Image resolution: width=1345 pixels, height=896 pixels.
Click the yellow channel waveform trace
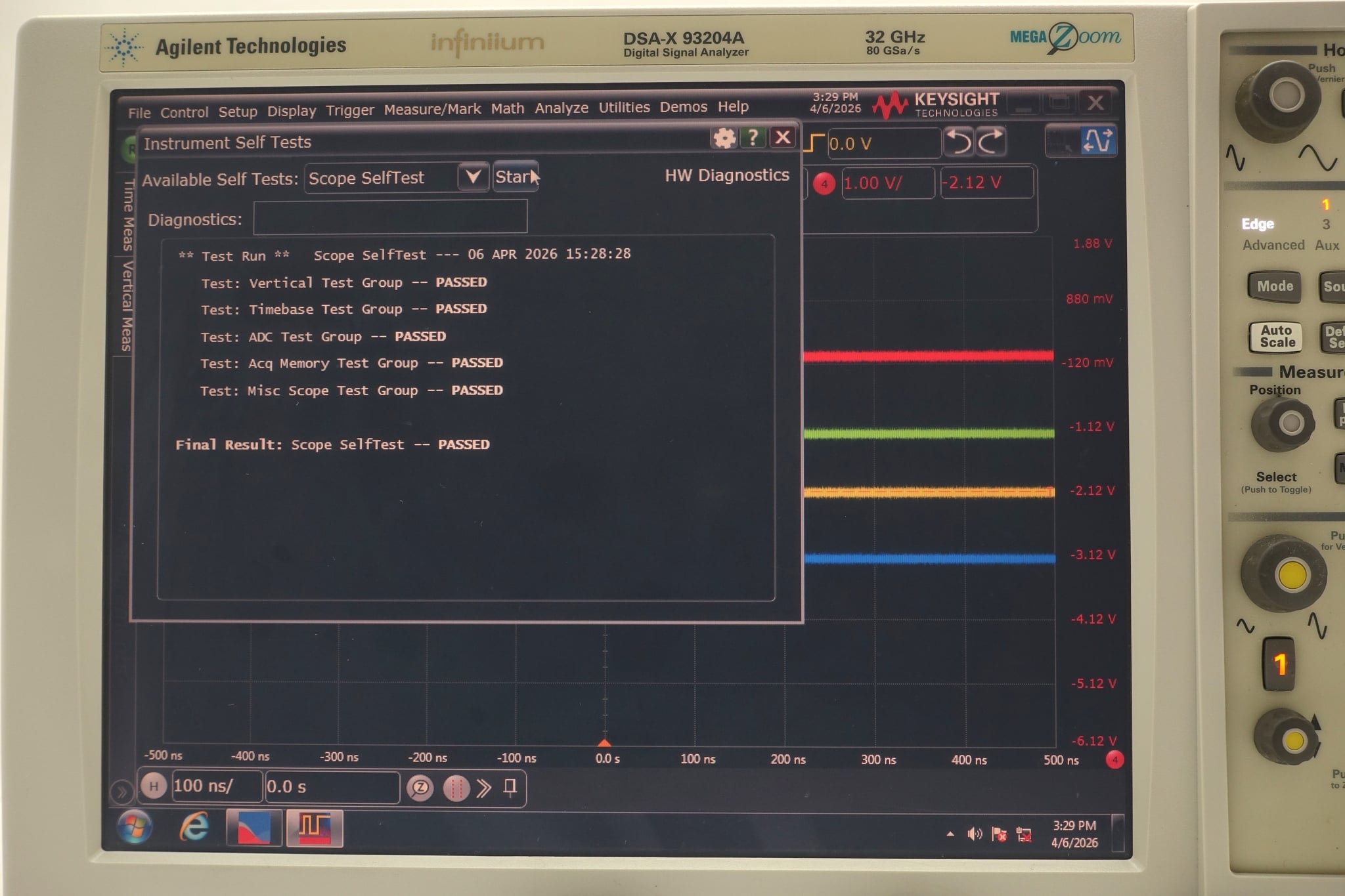pyautogui.click(x=929, y=492)
